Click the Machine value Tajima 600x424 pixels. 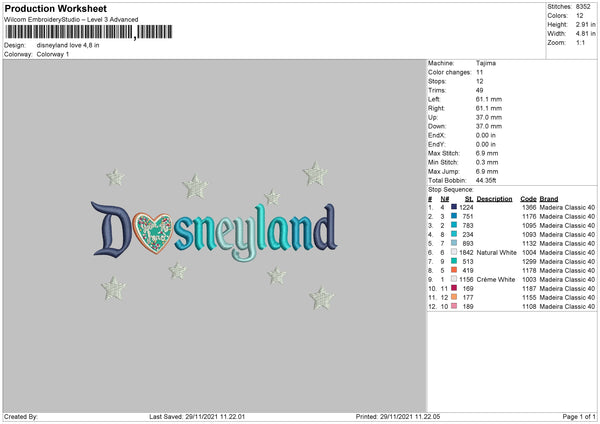point(486,63)
